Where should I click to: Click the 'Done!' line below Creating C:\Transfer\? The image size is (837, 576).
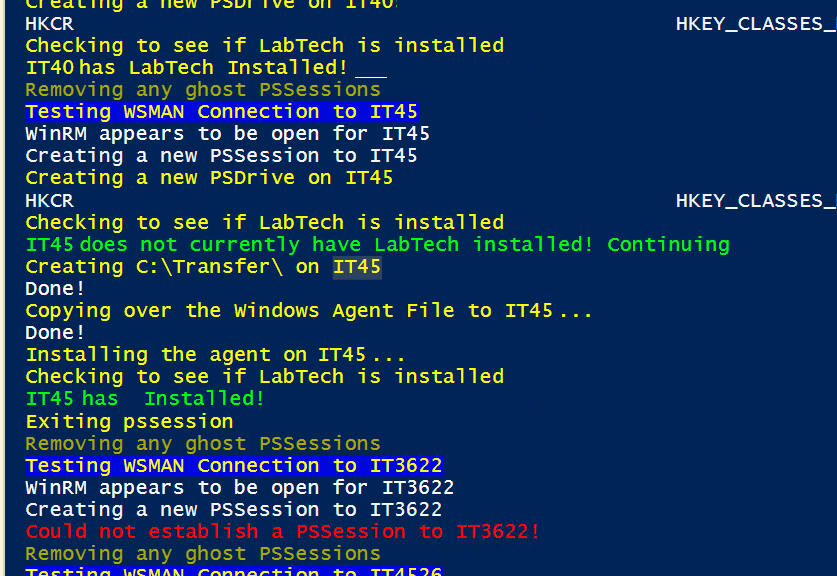pyautogui.click(x=55, y=289)
